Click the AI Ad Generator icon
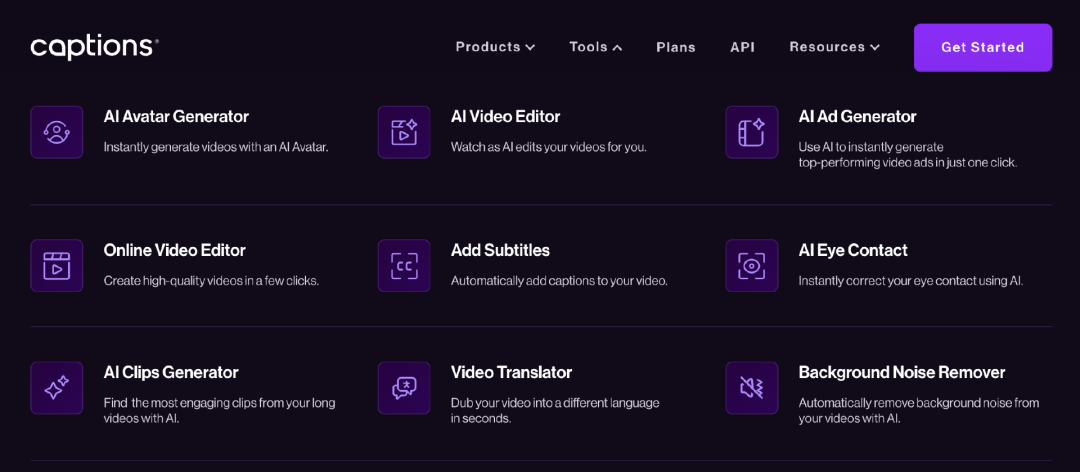The width and height of the screenshot is (1080, 472). click(x=751, y=132)
